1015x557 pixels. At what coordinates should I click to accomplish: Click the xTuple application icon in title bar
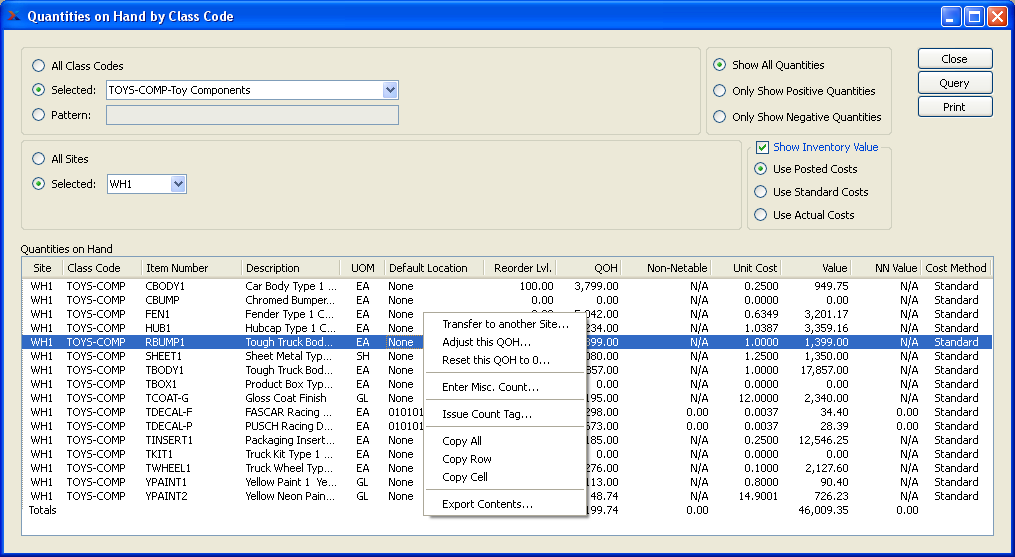click(x=13, y=16)
